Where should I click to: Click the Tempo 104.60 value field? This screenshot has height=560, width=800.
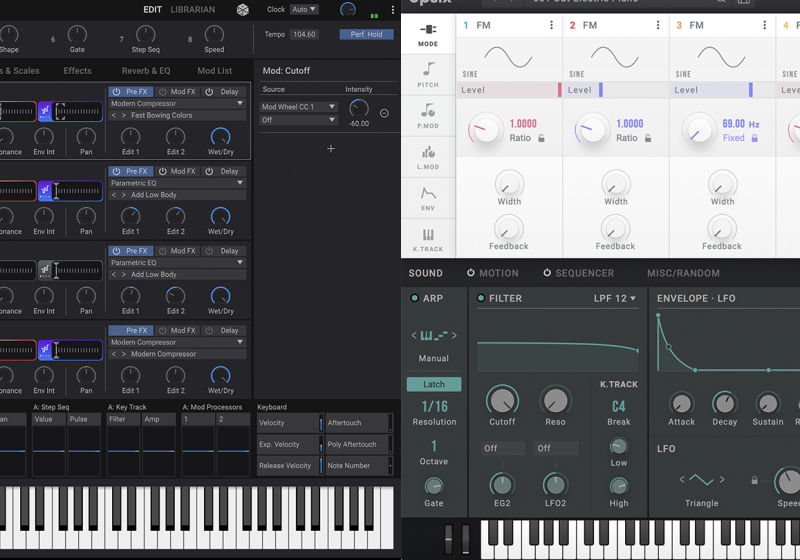(x=304, y=34)
